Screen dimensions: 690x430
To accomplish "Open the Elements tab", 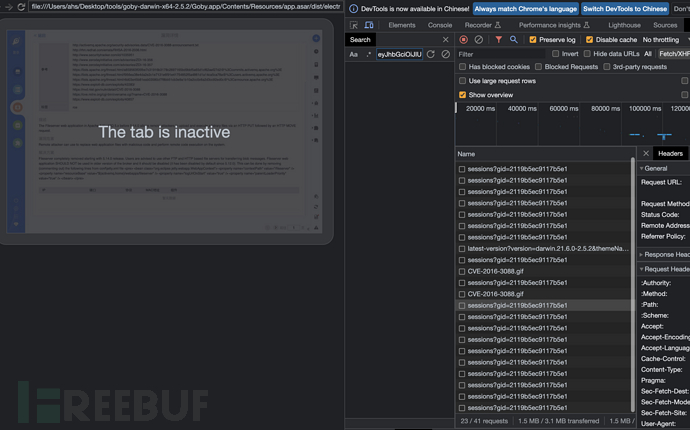I will [x=401, y=25].
